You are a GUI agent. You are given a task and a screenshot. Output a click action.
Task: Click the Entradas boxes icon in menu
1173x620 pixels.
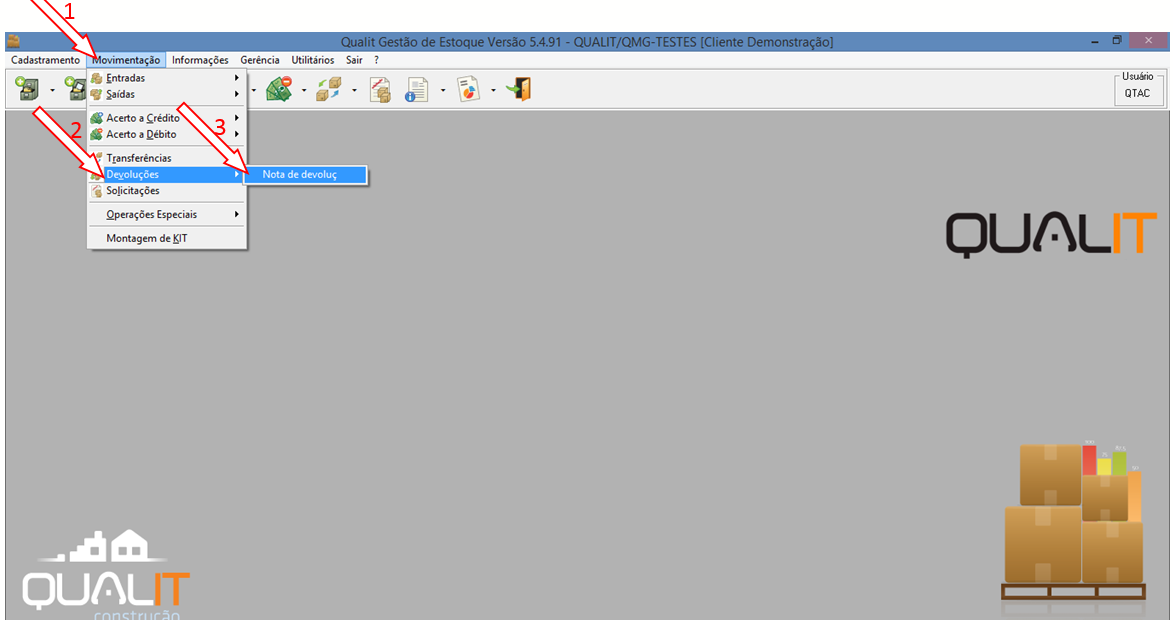(x=97, y=78)
